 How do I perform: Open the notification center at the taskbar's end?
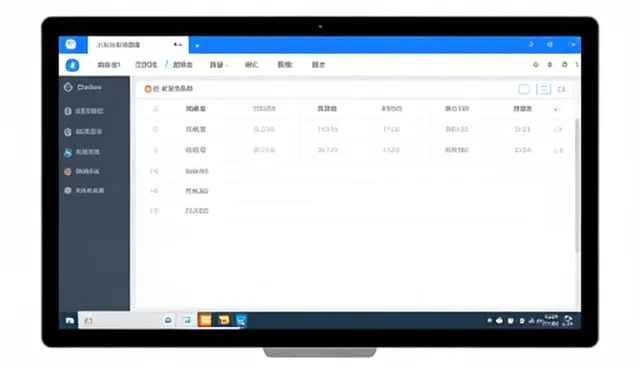[x=568, y=321]
